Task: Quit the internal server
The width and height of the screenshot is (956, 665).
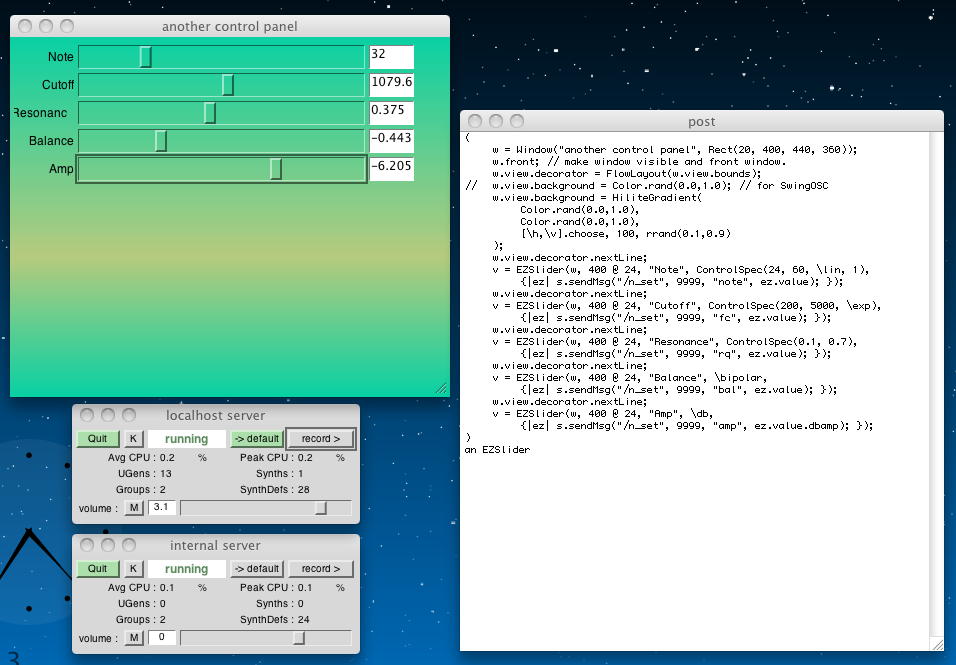Action: click(97, 569)
